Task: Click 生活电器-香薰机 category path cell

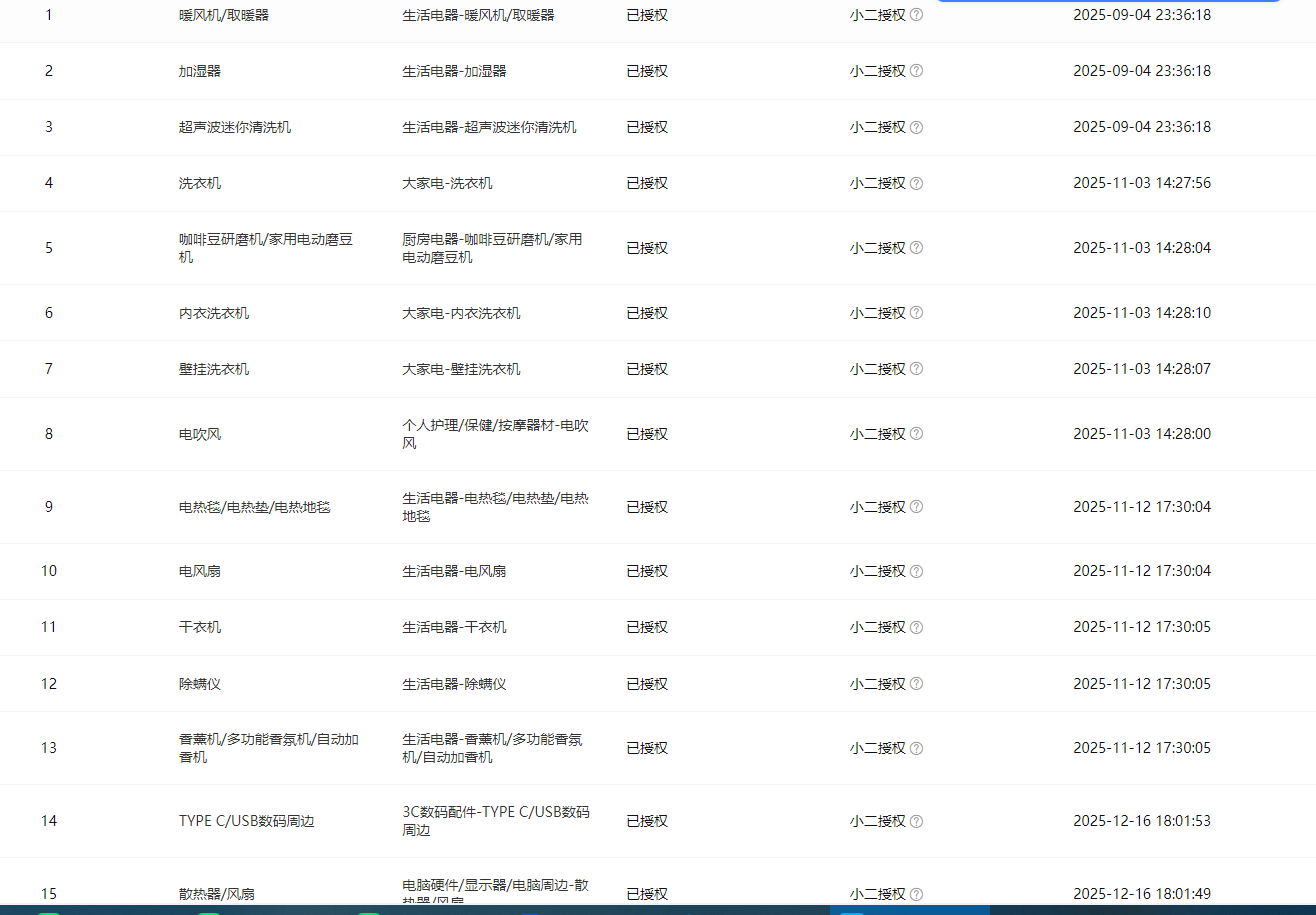Action: [x=493, y=748]
